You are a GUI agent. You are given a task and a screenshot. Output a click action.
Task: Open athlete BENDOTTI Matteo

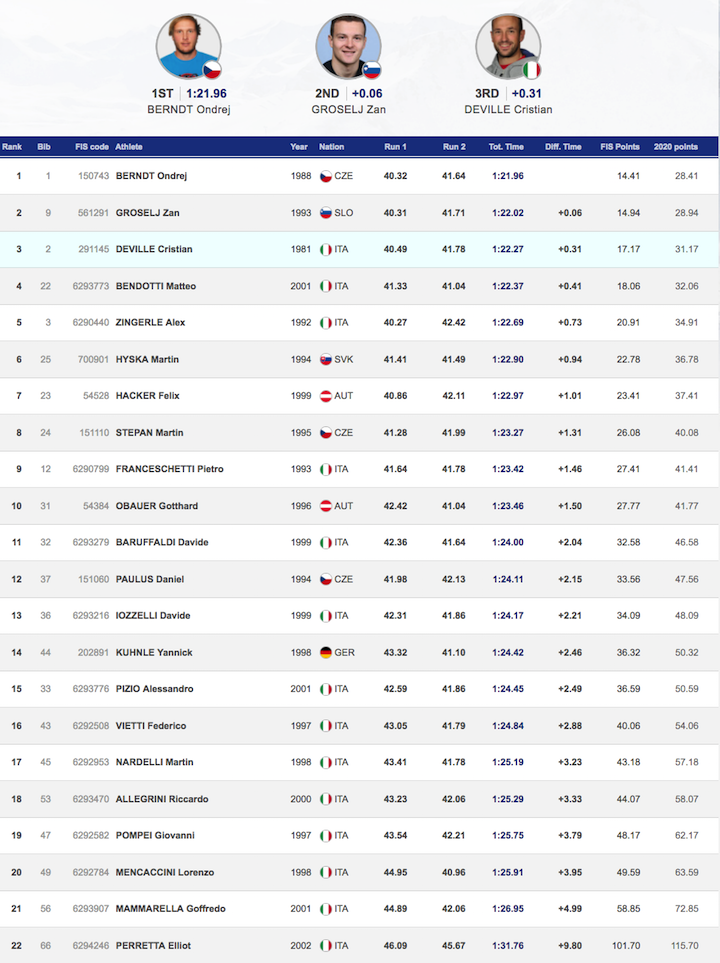[x=156, y=286]
